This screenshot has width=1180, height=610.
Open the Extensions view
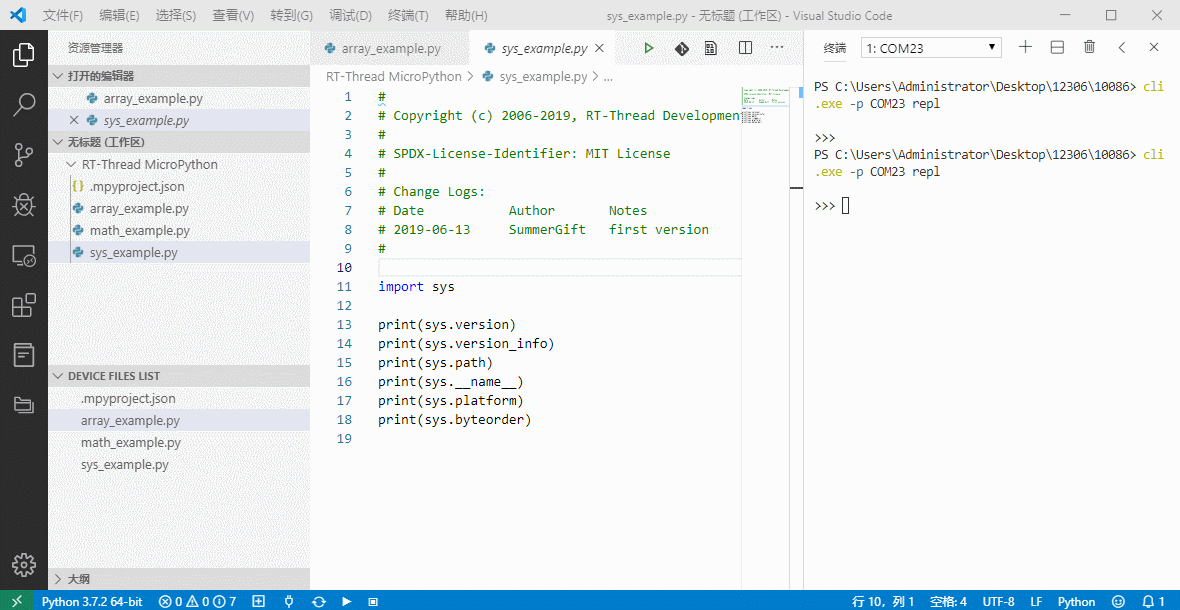[24, 305]
